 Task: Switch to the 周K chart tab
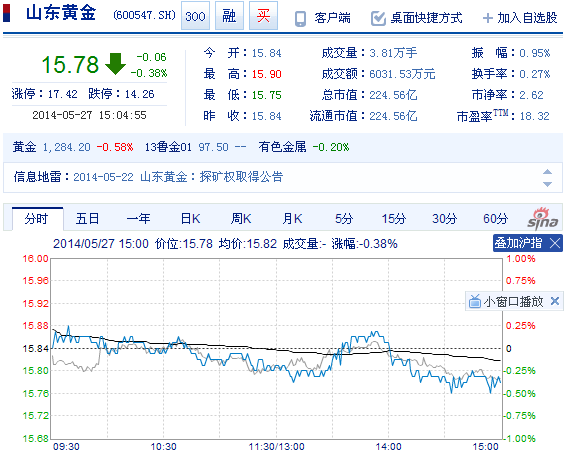[241, 219]
